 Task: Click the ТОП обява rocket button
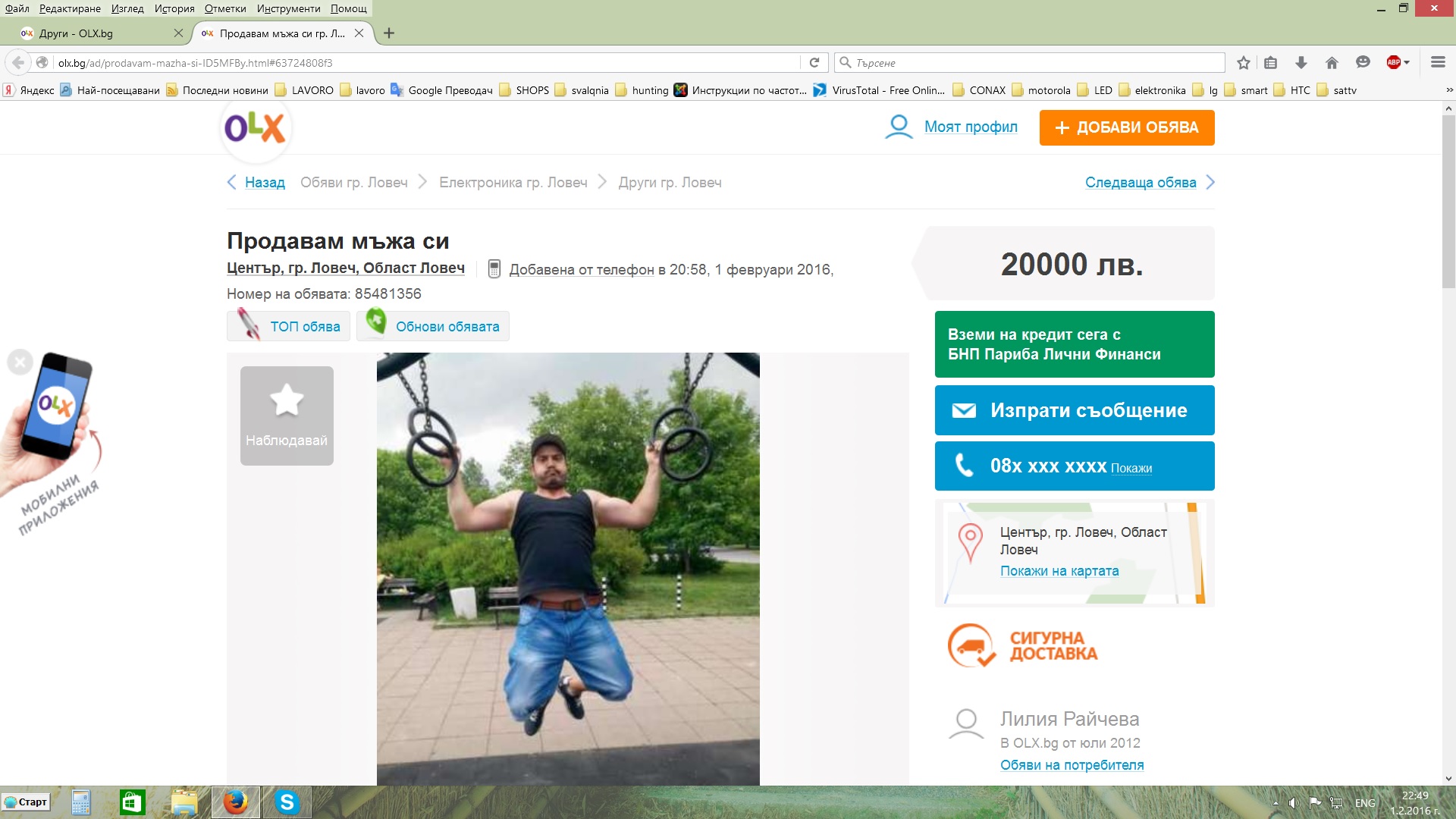coord(289,327)
